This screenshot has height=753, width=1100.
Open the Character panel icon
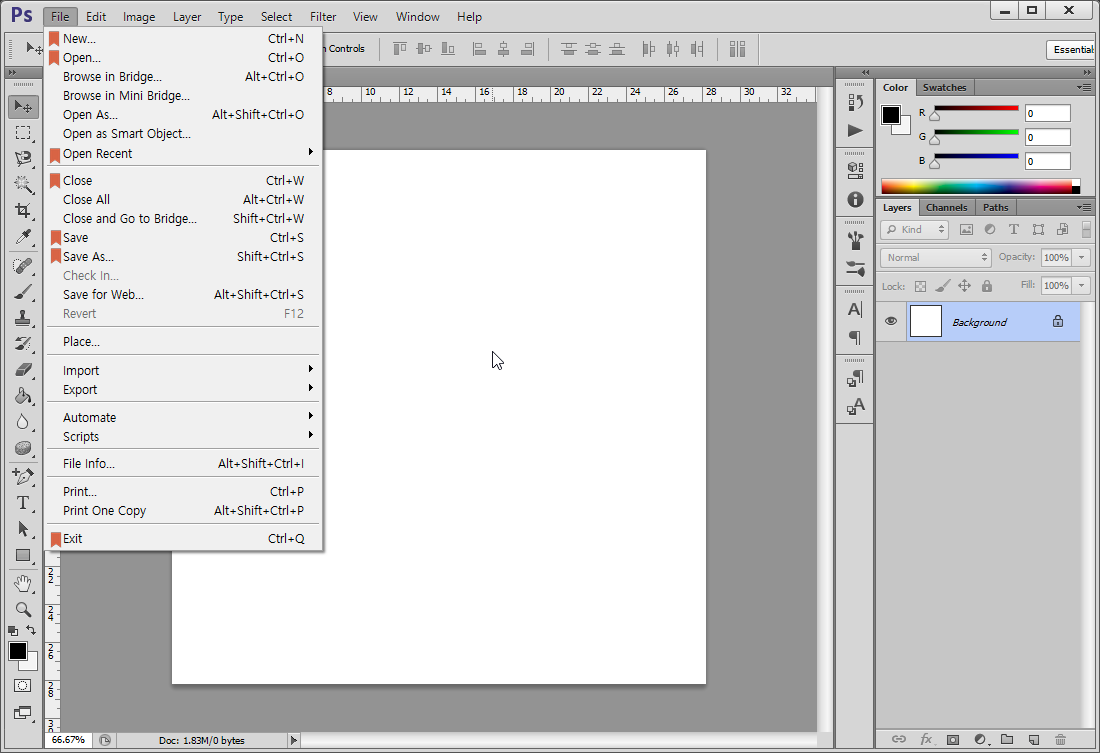coord(855,309)
